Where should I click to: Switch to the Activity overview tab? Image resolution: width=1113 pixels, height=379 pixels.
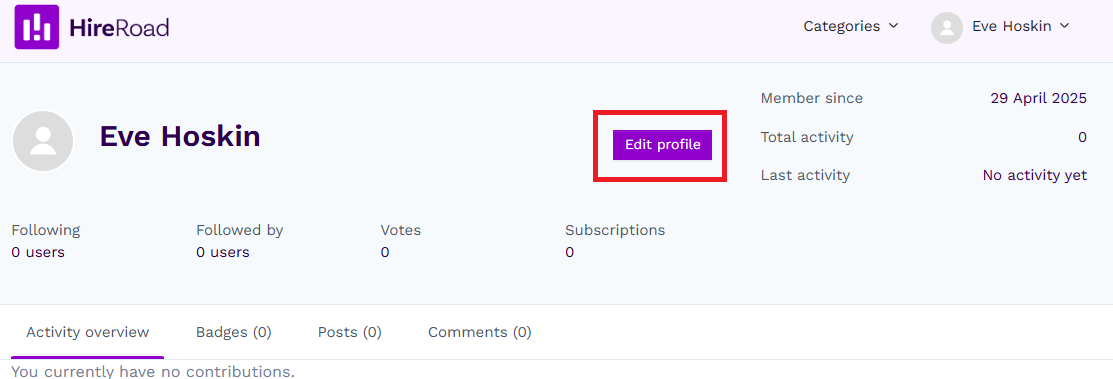point(87,332)
